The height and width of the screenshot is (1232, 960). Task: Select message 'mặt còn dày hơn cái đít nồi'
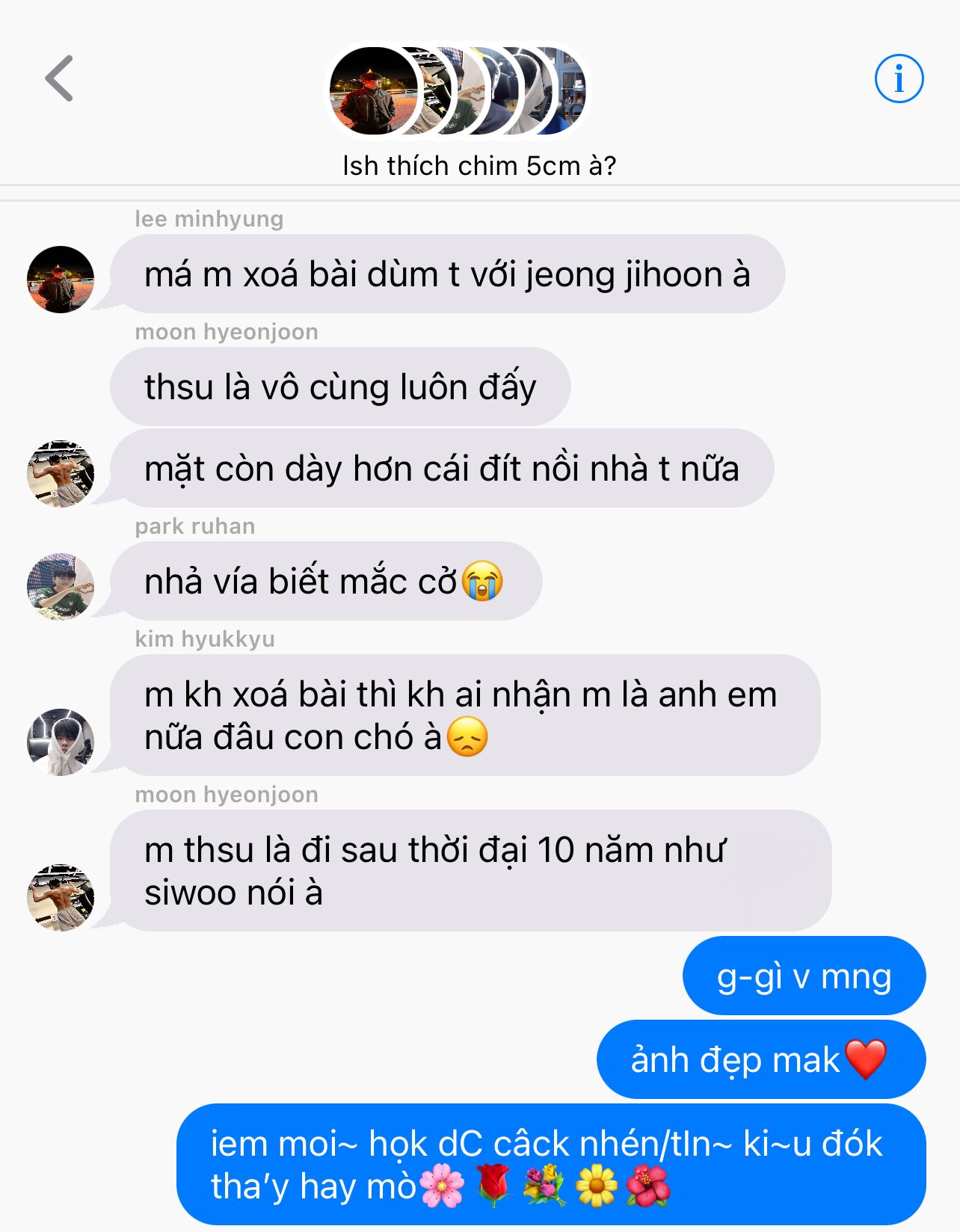point(442,469)
